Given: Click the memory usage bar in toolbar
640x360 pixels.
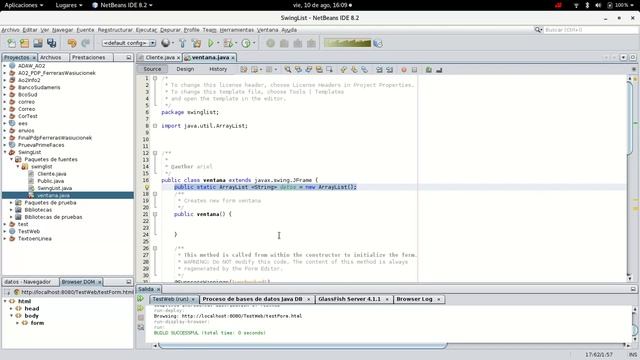Looking at the screenshot, I should pos(348,43).
